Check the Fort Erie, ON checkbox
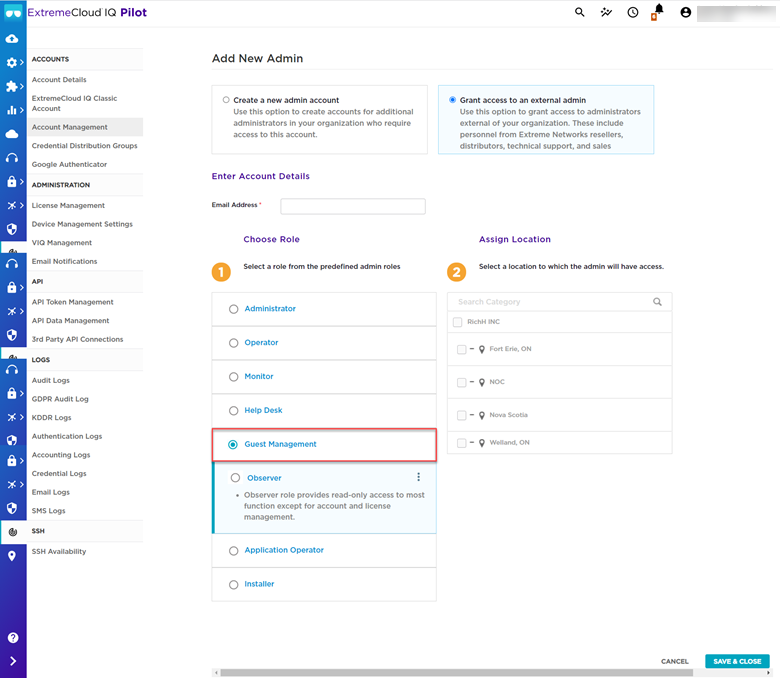 point(462,349)
